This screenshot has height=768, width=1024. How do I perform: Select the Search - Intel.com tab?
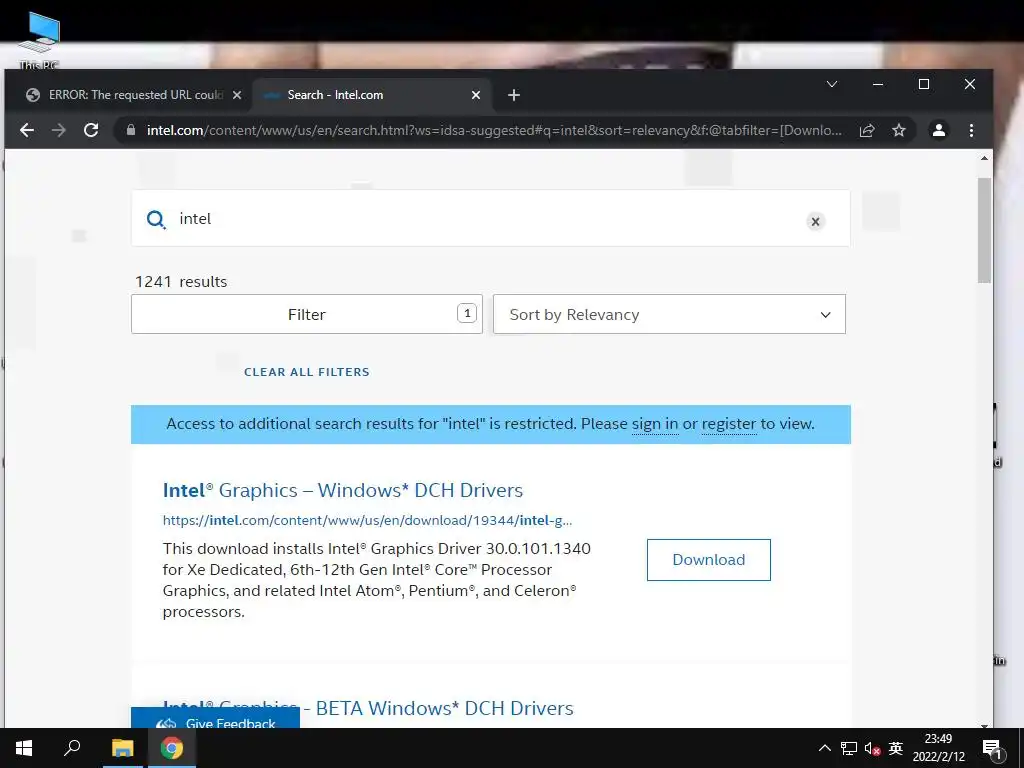point(372,95)
